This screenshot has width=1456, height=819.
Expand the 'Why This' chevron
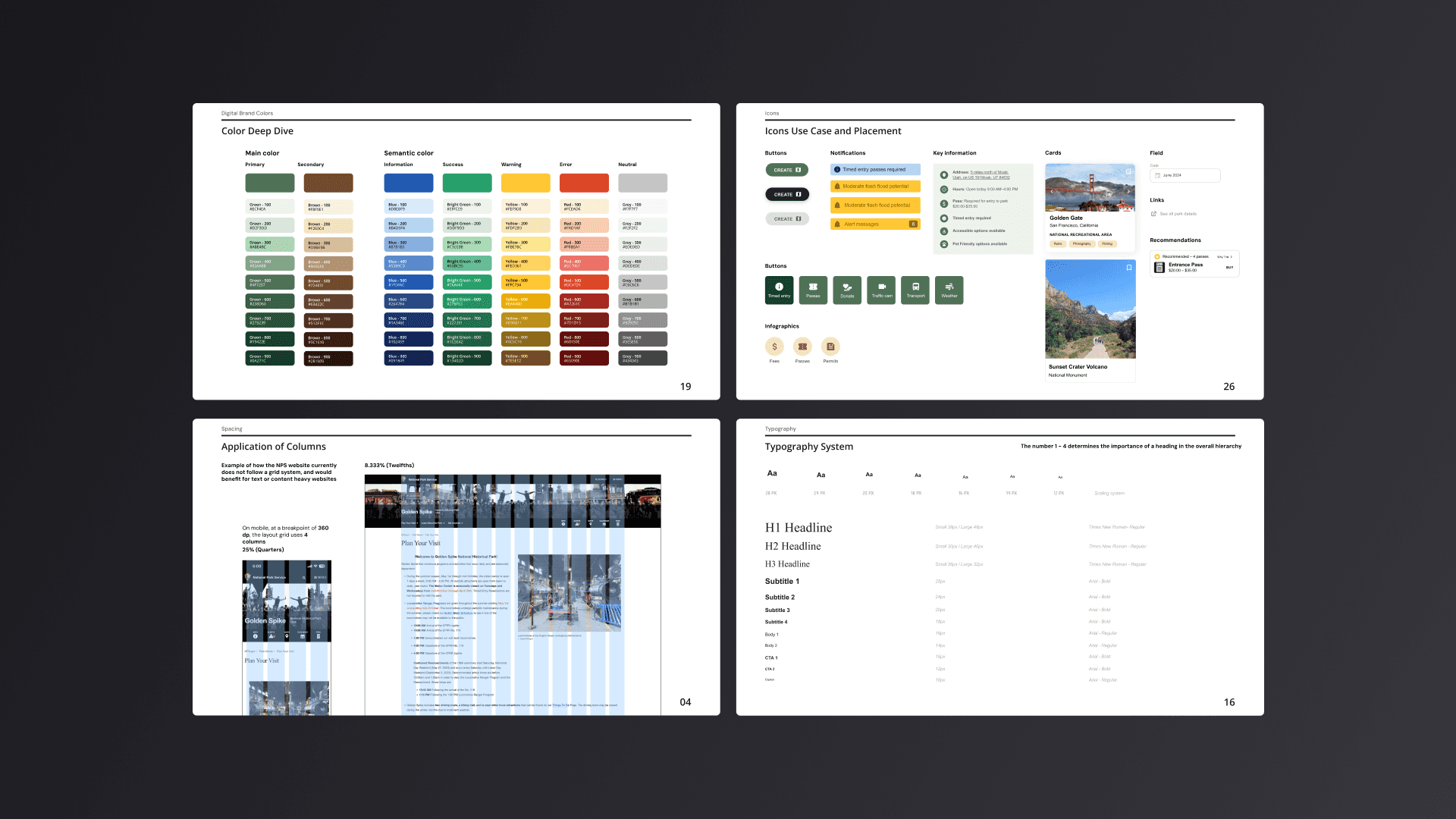click(1231, 257)
